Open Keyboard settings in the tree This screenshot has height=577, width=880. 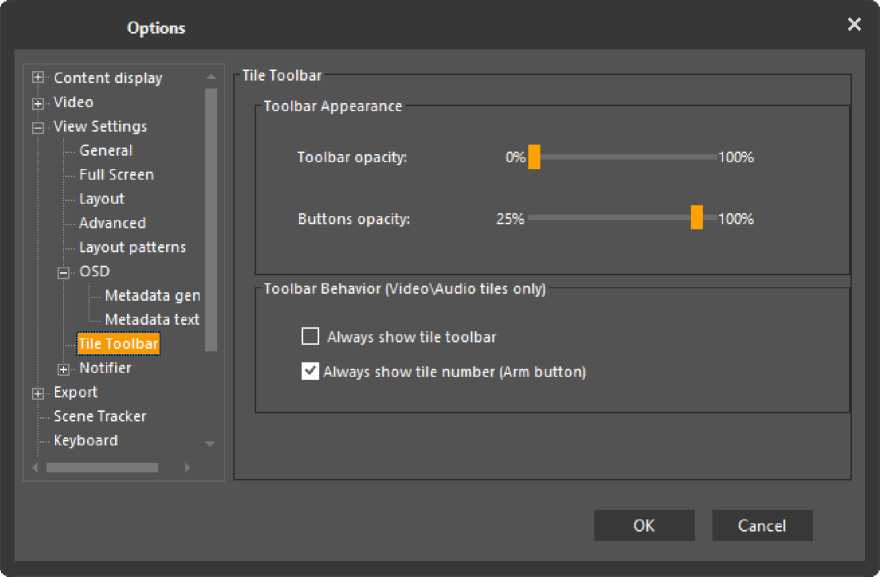[x=85, y=441]
